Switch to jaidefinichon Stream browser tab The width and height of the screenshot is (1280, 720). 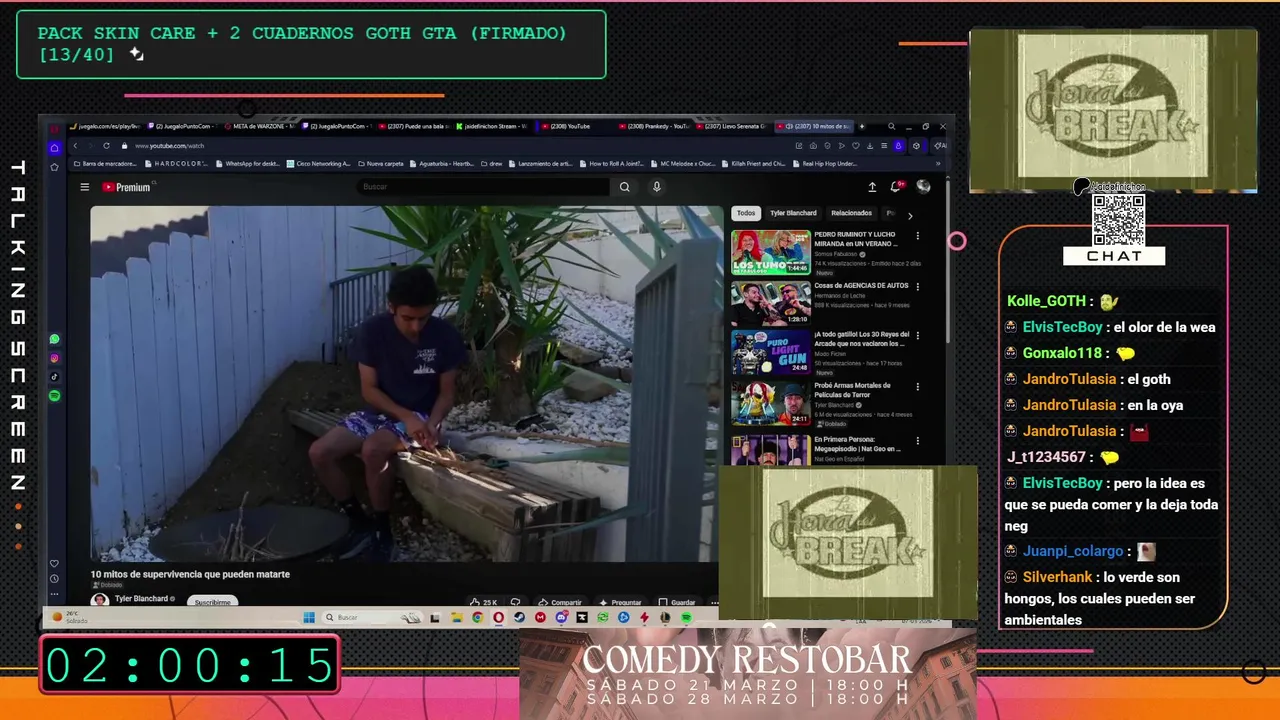pos(492,126)
